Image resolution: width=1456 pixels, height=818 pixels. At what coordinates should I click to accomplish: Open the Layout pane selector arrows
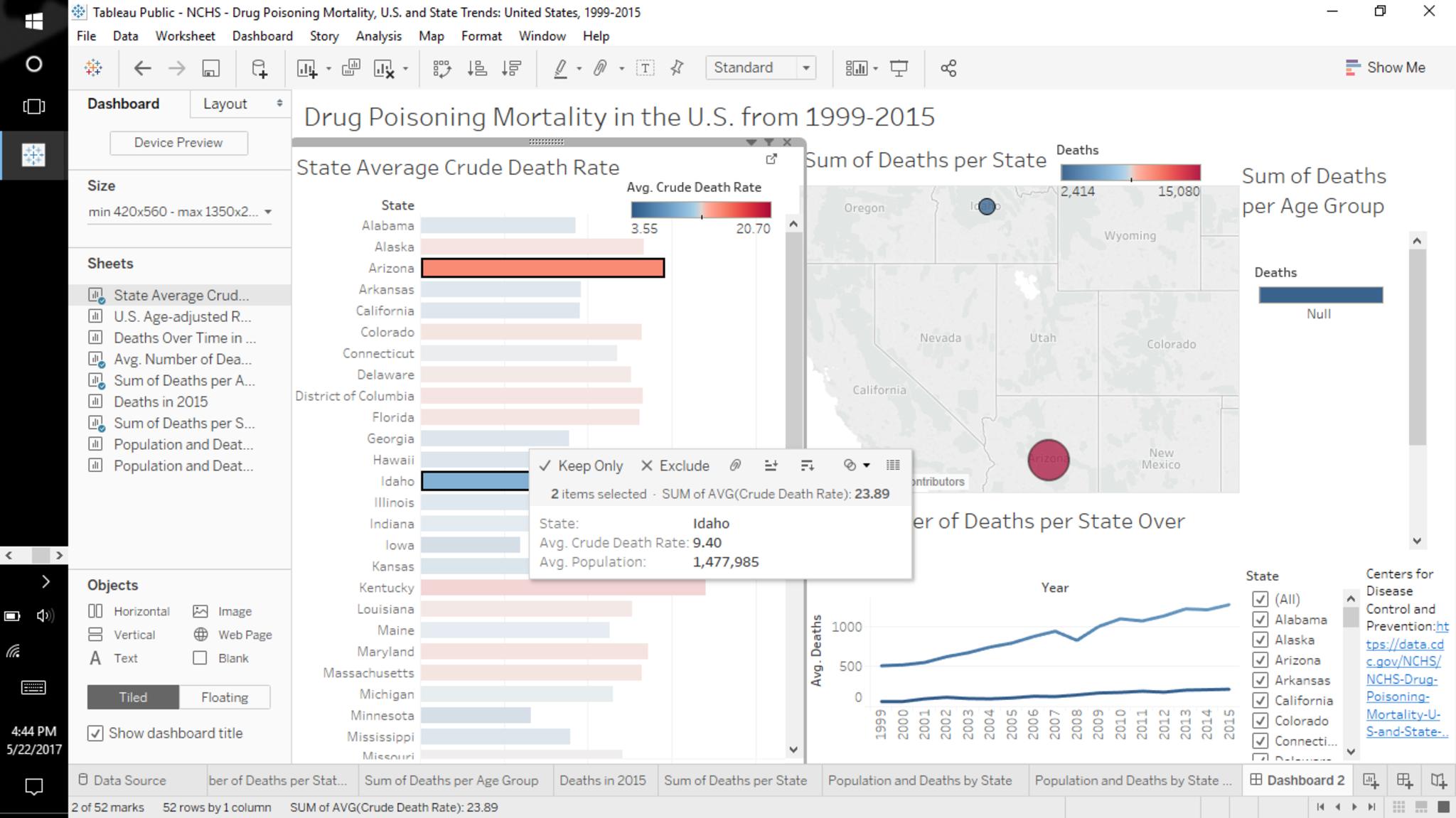tap(279, 104)
